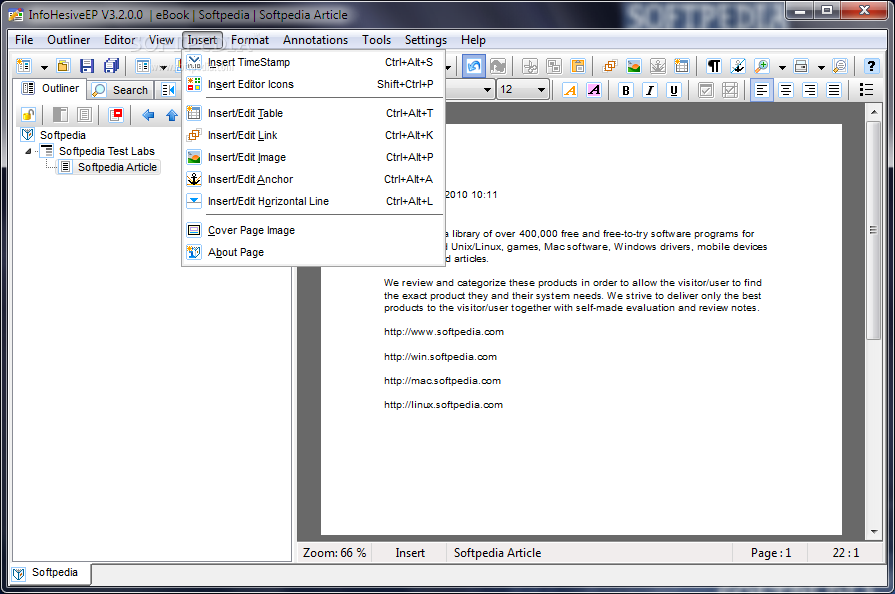
Task: Select Softpedia Article in the tree
Action: (117, 167)
